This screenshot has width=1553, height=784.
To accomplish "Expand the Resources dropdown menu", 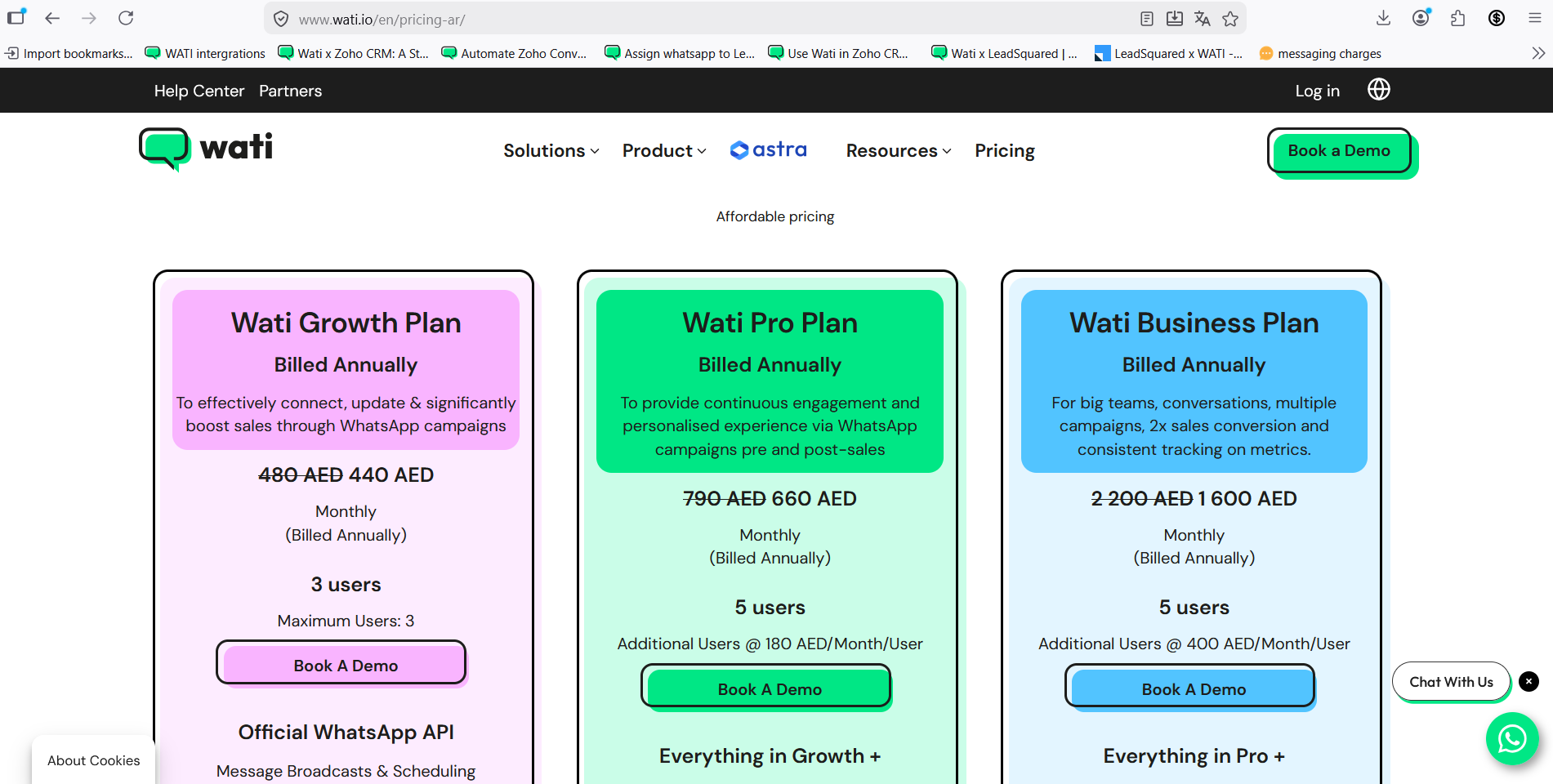I will click(x=899, y=151).
